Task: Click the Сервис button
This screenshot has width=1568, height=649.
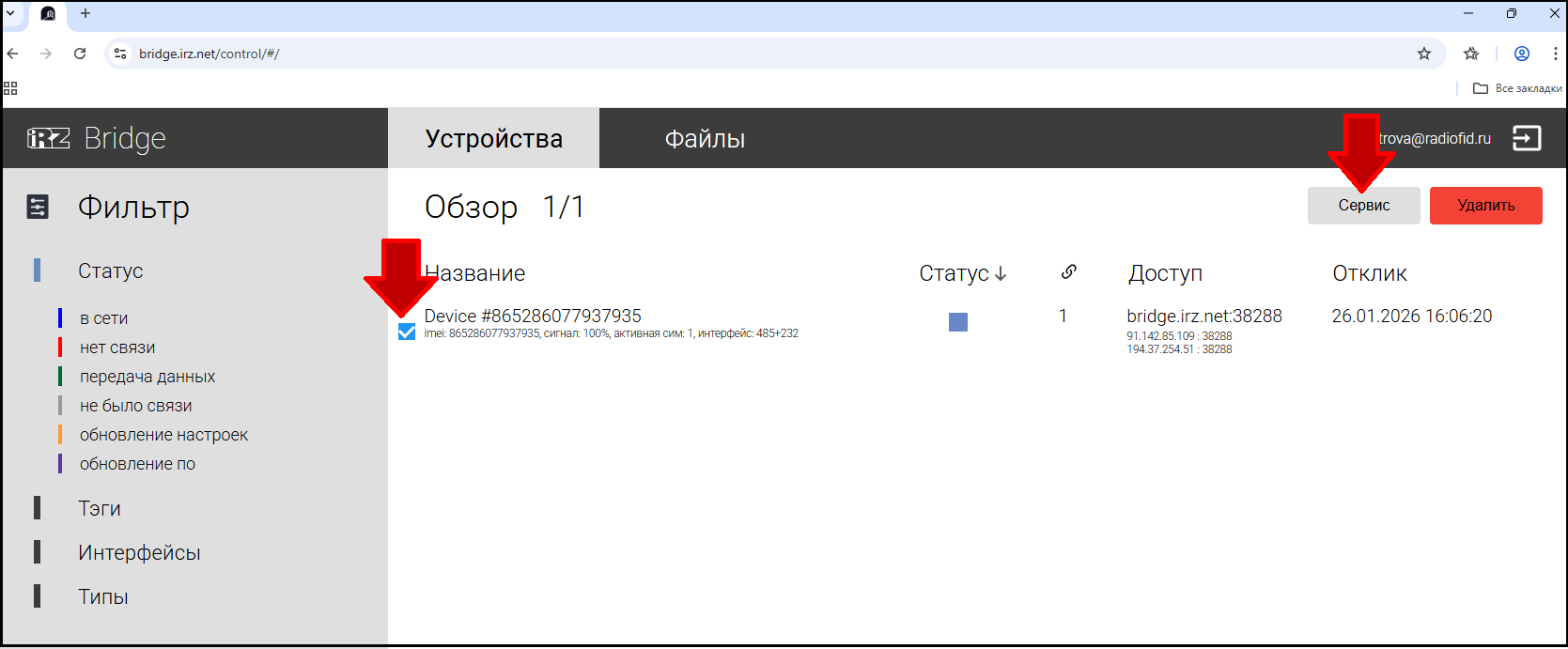Action: (1363, 206)
